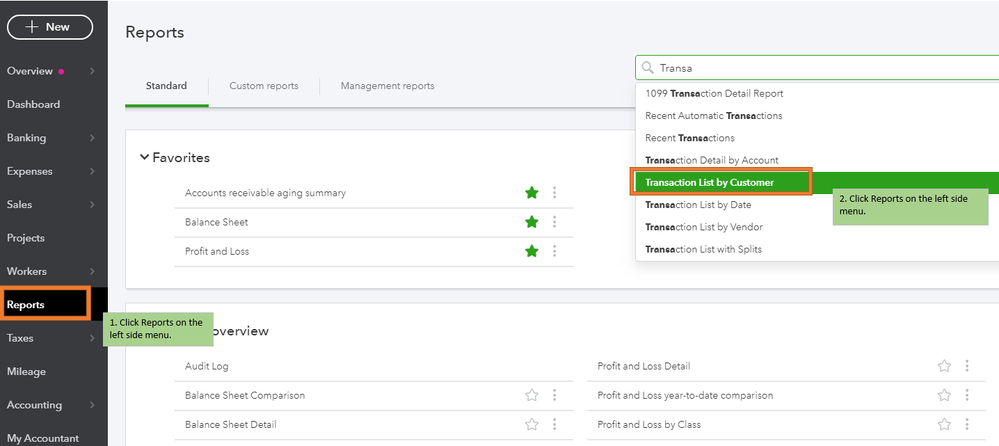Open more options for Profit and Loss Detail
The width and height of the screenshot is (999, 446).
click(x=967, y=367)
